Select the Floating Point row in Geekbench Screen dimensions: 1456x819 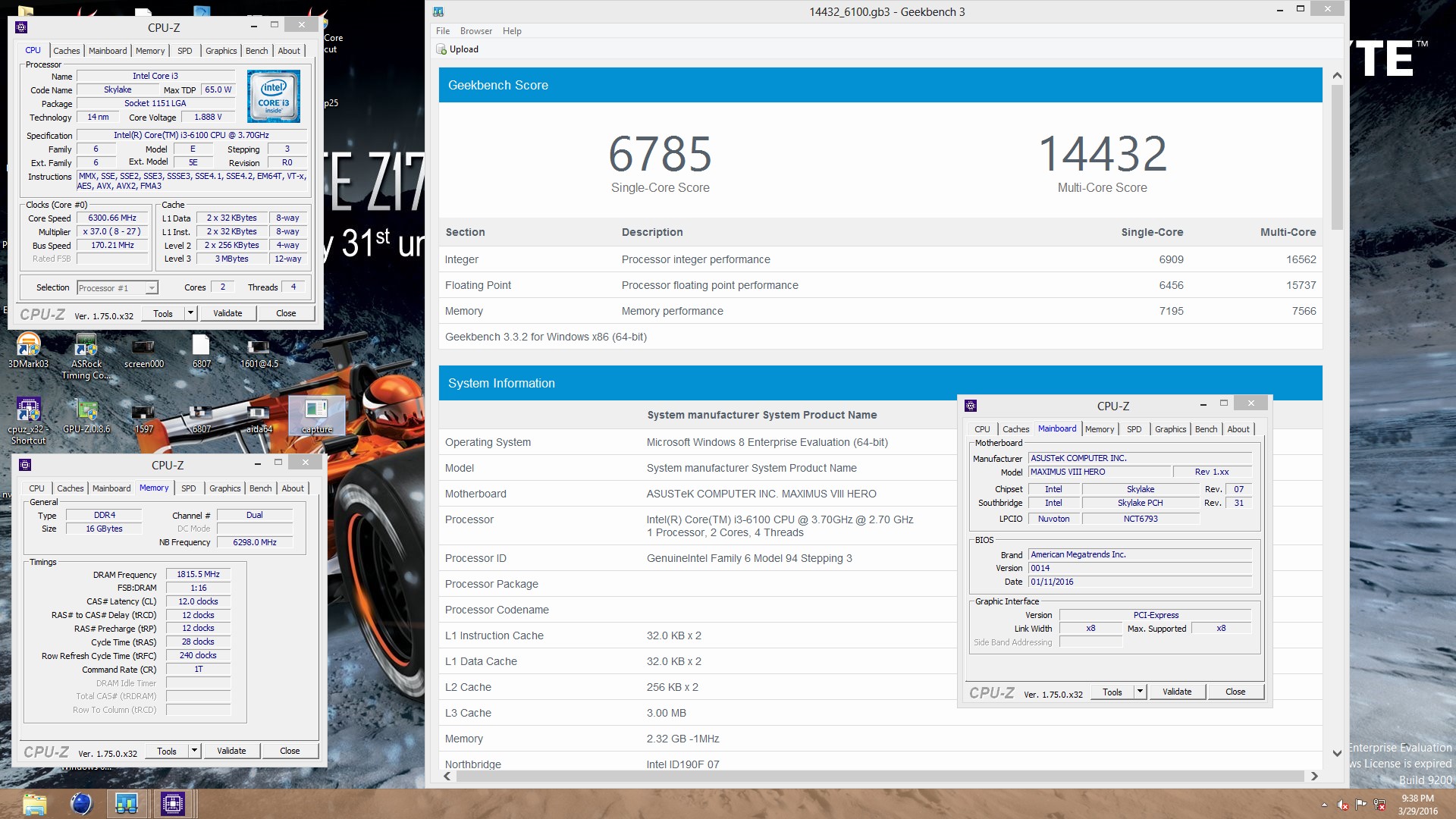tap(880, 285)
